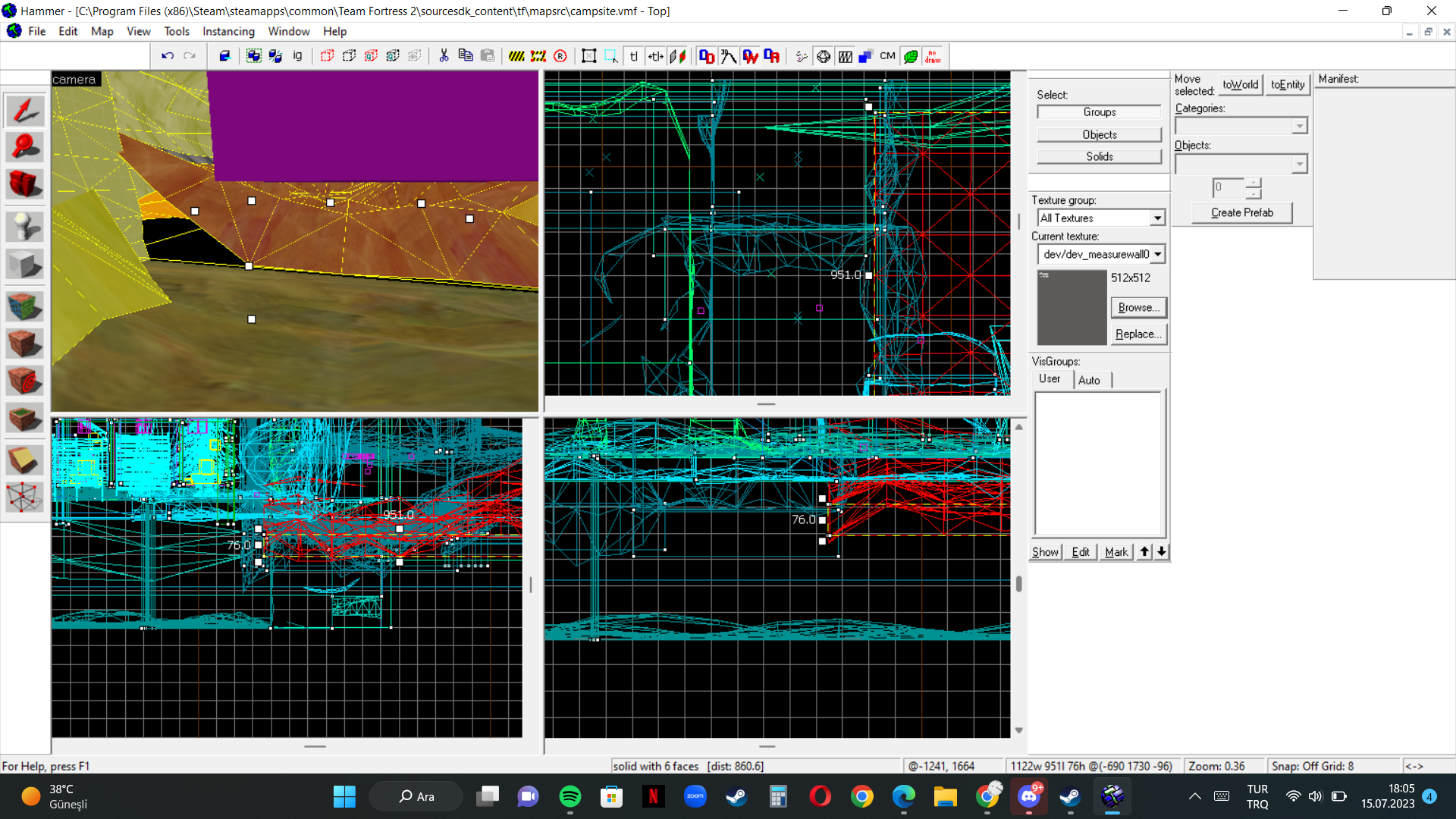Open the Instancing menu
The width and height of the screenshot is (1456, 819).
(228, 31)
